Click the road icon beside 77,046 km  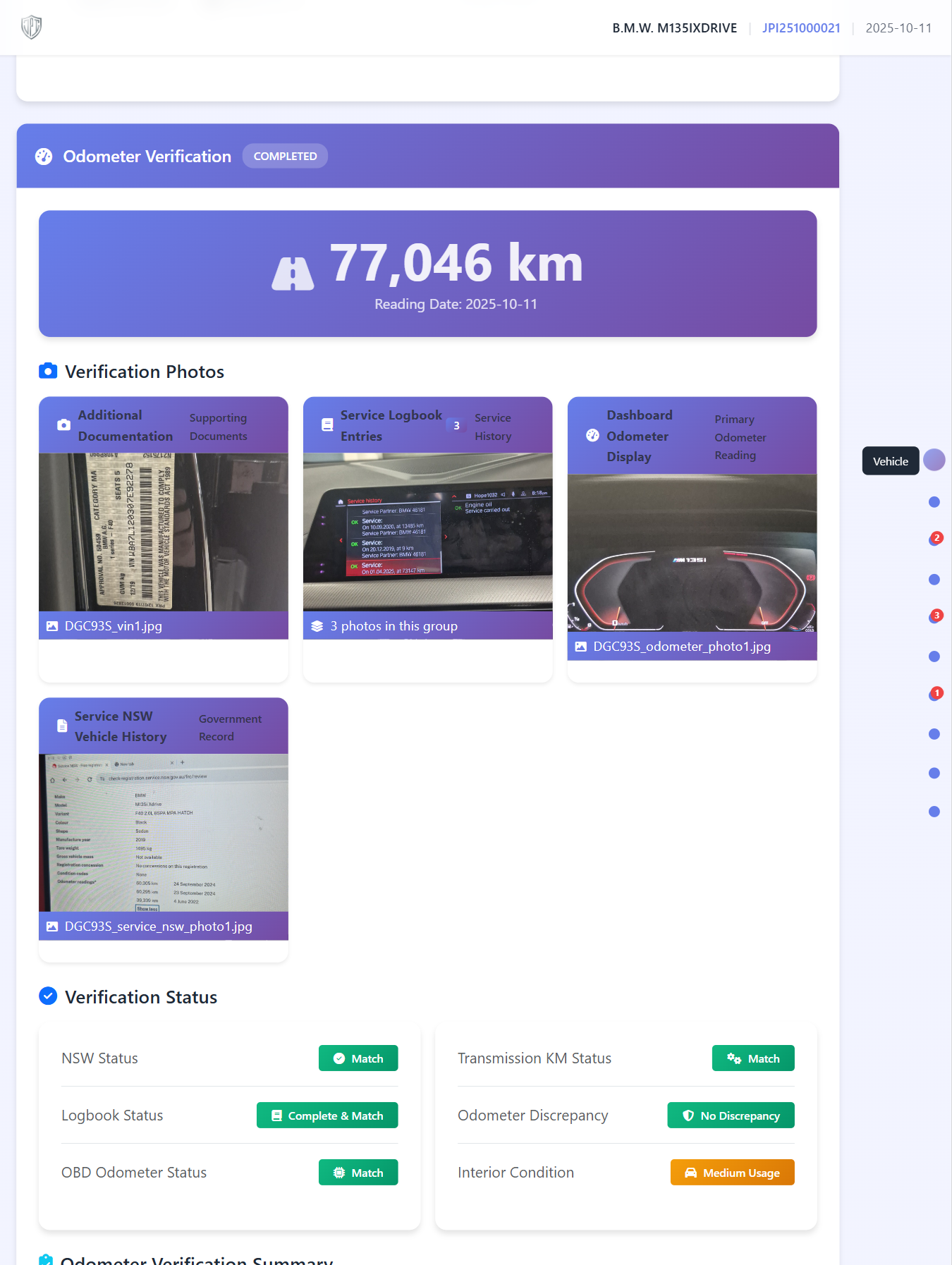click(x=293, y=274)
